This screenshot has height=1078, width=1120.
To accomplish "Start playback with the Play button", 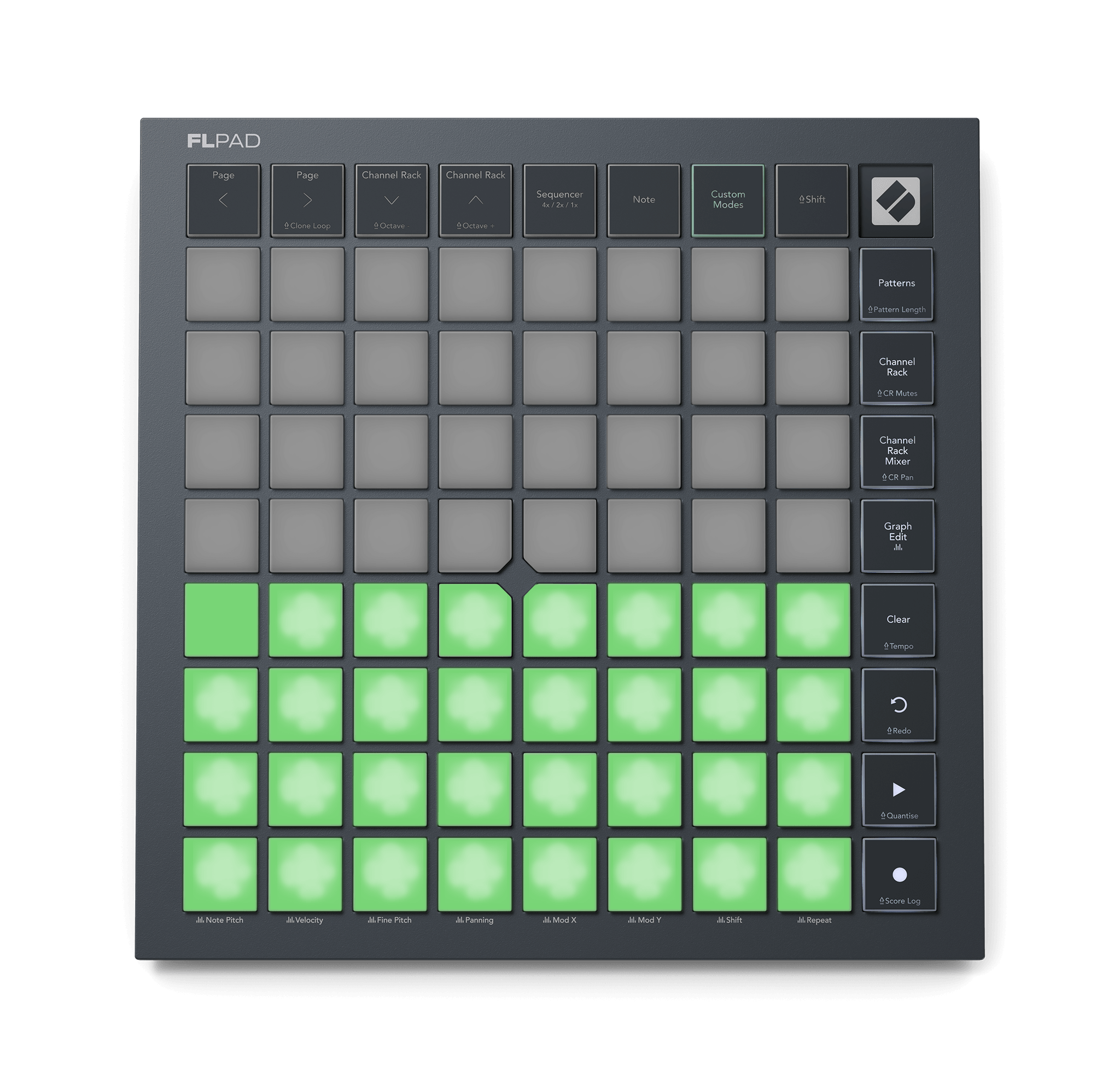I will tap(899, 789).
